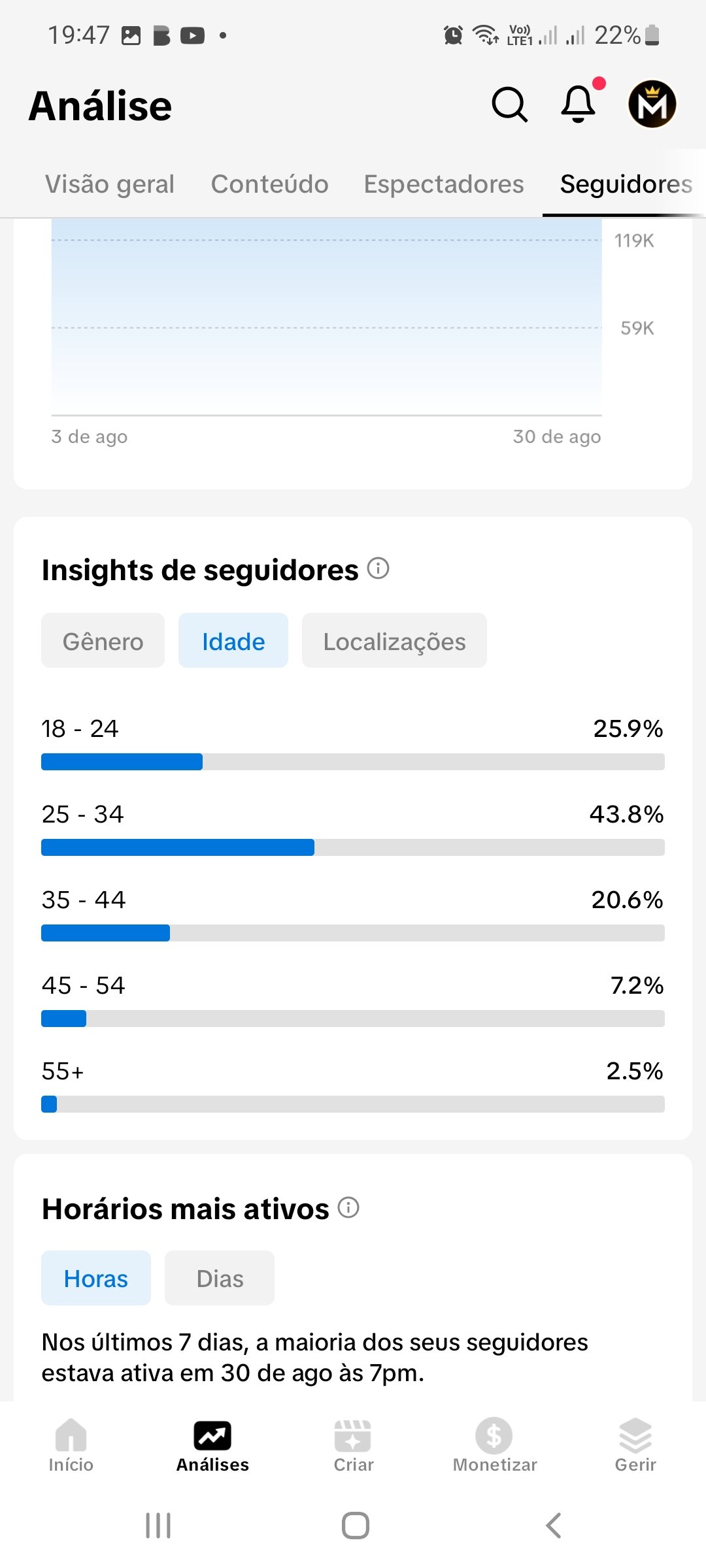Show info for Horários mais ativos
The image size is (706, 1568).
pyautogui.click(x=348, y=1207)
